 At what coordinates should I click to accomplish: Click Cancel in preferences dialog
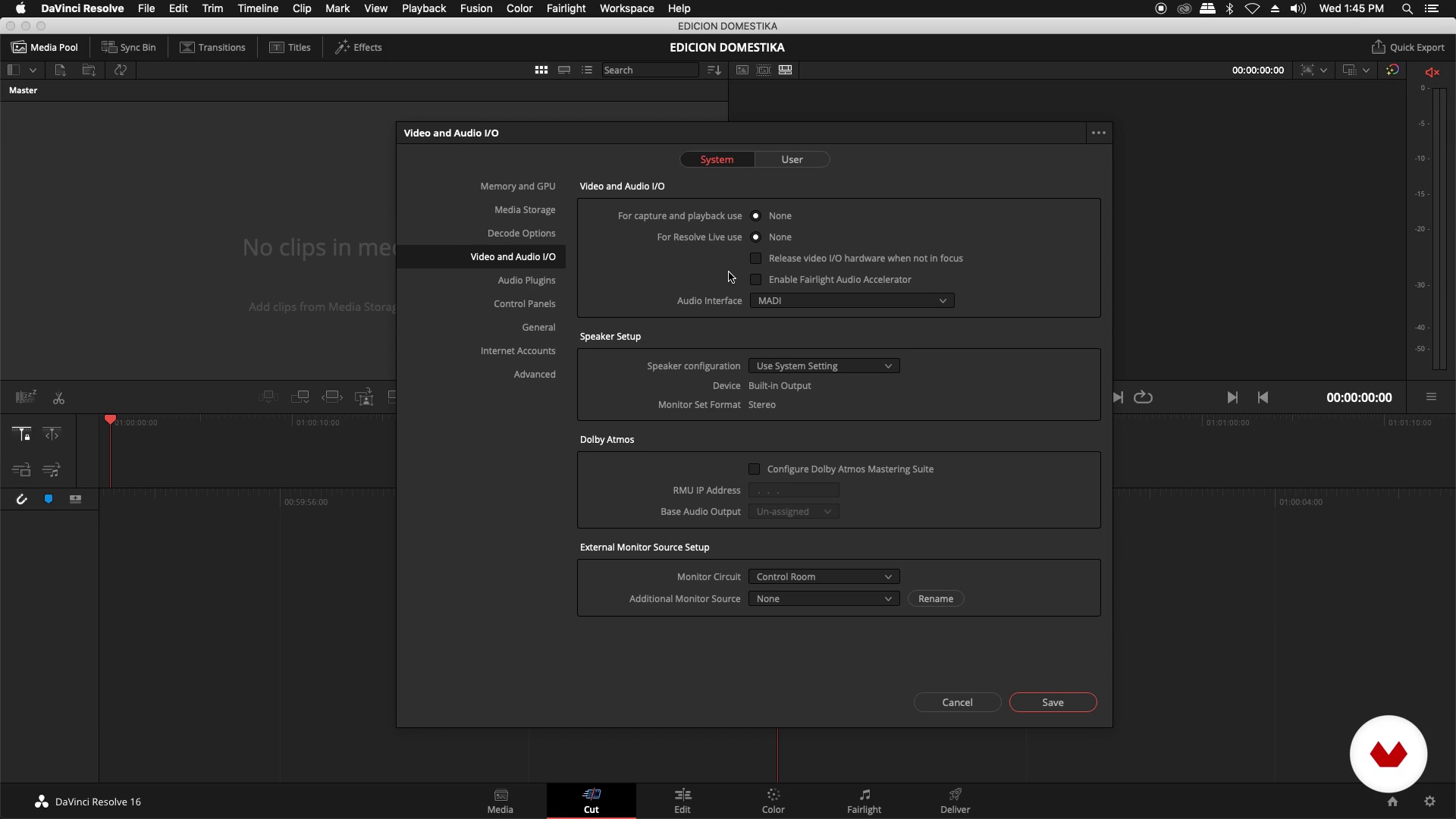click(957, 703)
